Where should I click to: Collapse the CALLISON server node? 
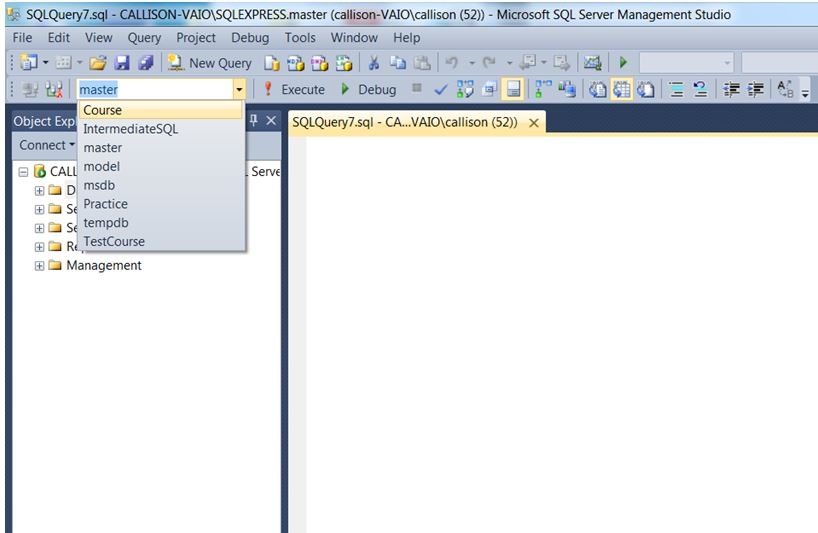click(x=23, y=172)
